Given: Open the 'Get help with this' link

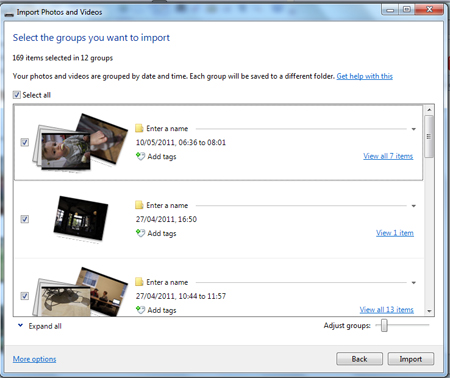Looking at the screenshot, I should (365, 76).
